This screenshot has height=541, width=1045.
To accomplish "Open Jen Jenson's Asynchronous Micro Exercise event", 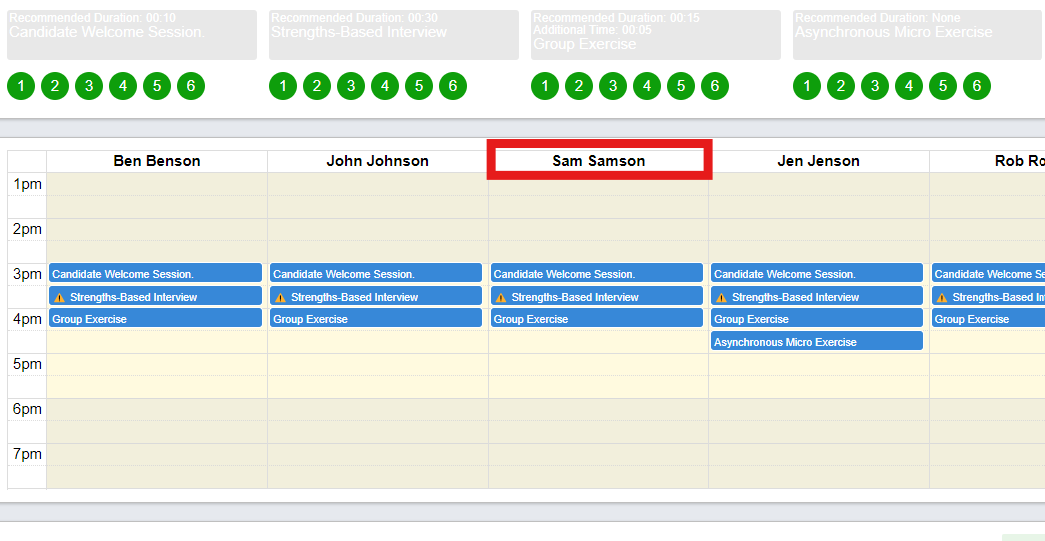I will [x=817, y=341].
